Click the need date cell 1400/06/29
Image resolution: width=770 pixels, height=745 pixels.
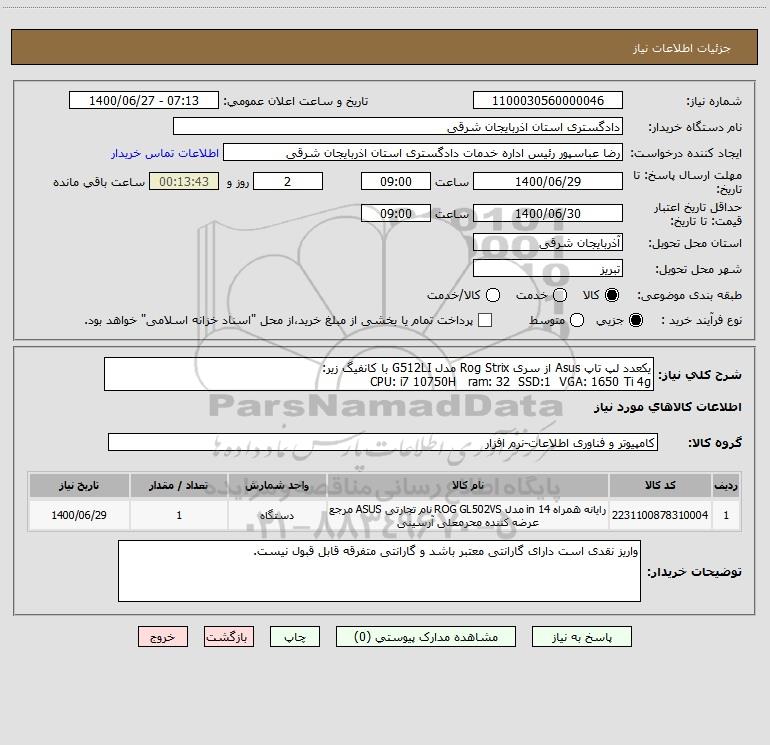pyautogui.click(x=79, y=515)
